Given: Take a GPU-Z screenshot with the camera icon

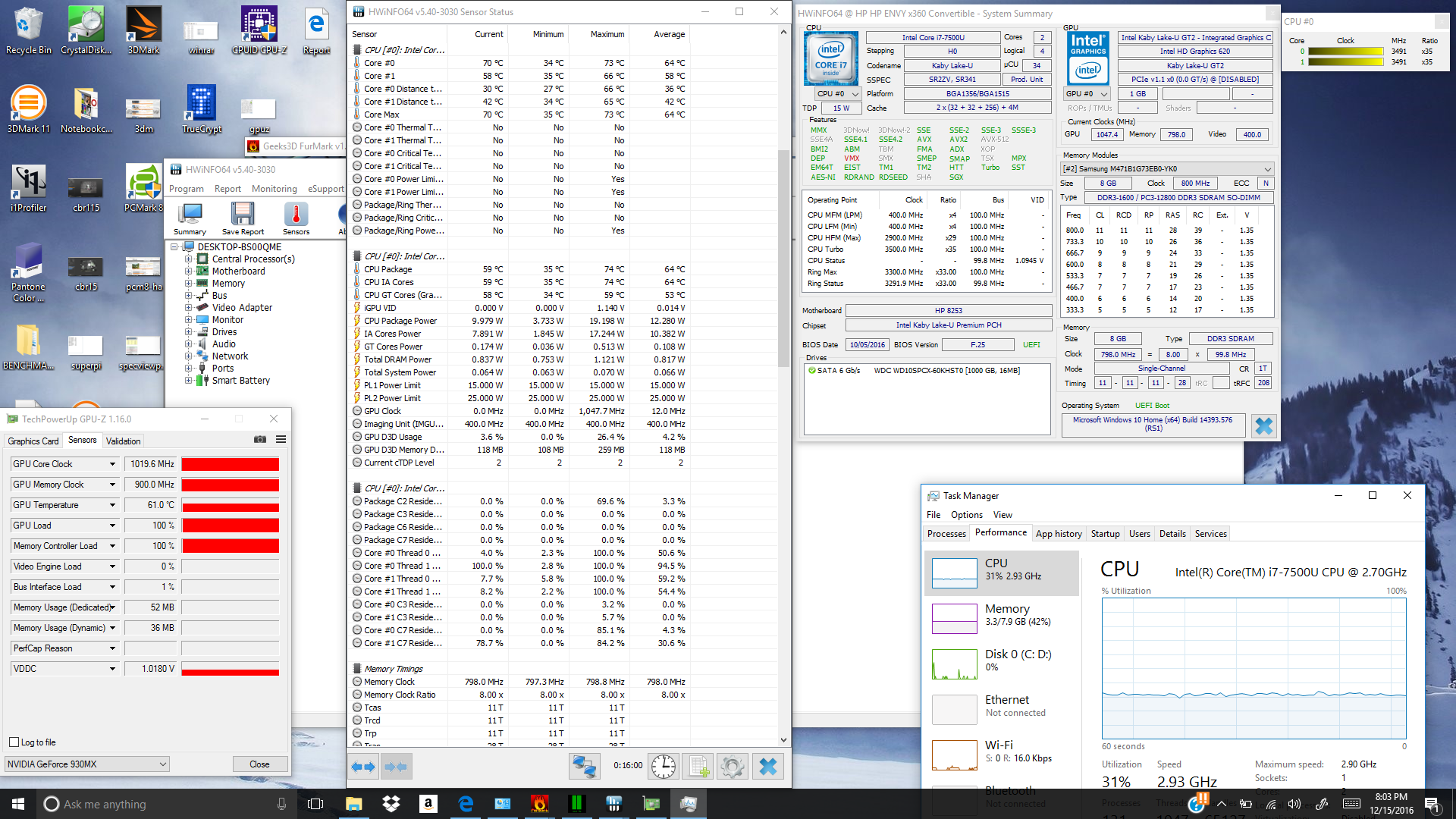Looking at the screenshot, I should pos(260,440).
